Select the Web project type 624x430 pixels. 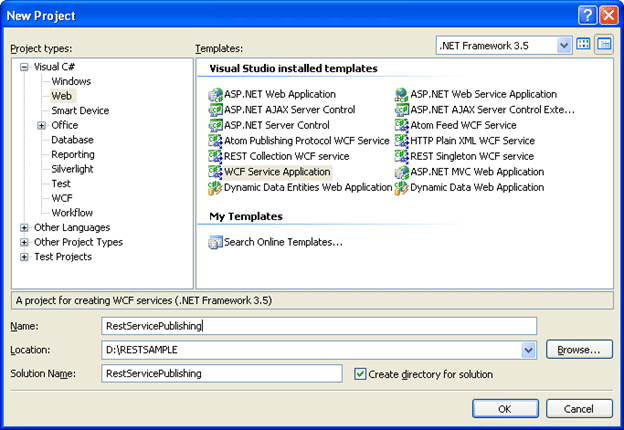(62, 96)
